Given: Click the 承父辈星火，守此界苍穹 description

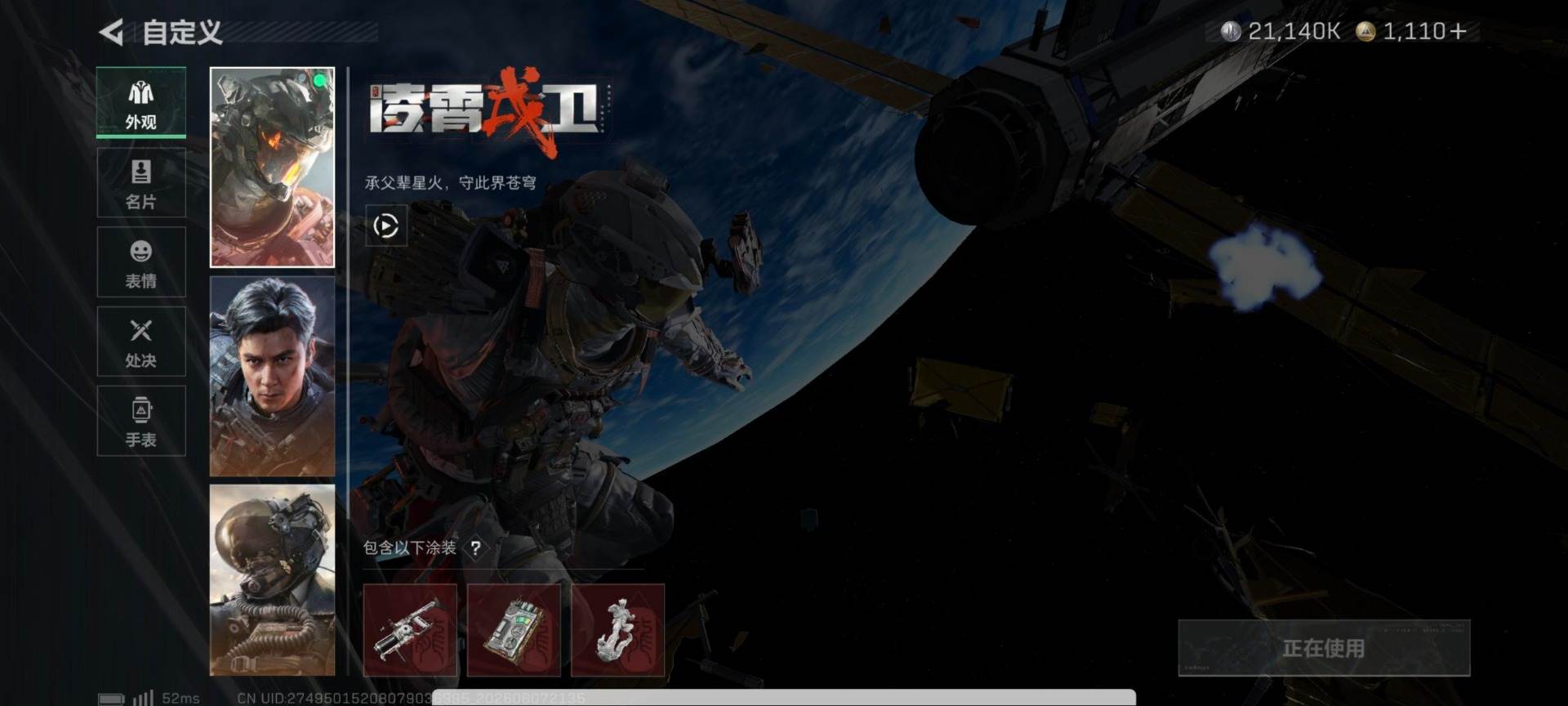Looking at the screenshot, I should pyautogui.click(x=450, y=182).
